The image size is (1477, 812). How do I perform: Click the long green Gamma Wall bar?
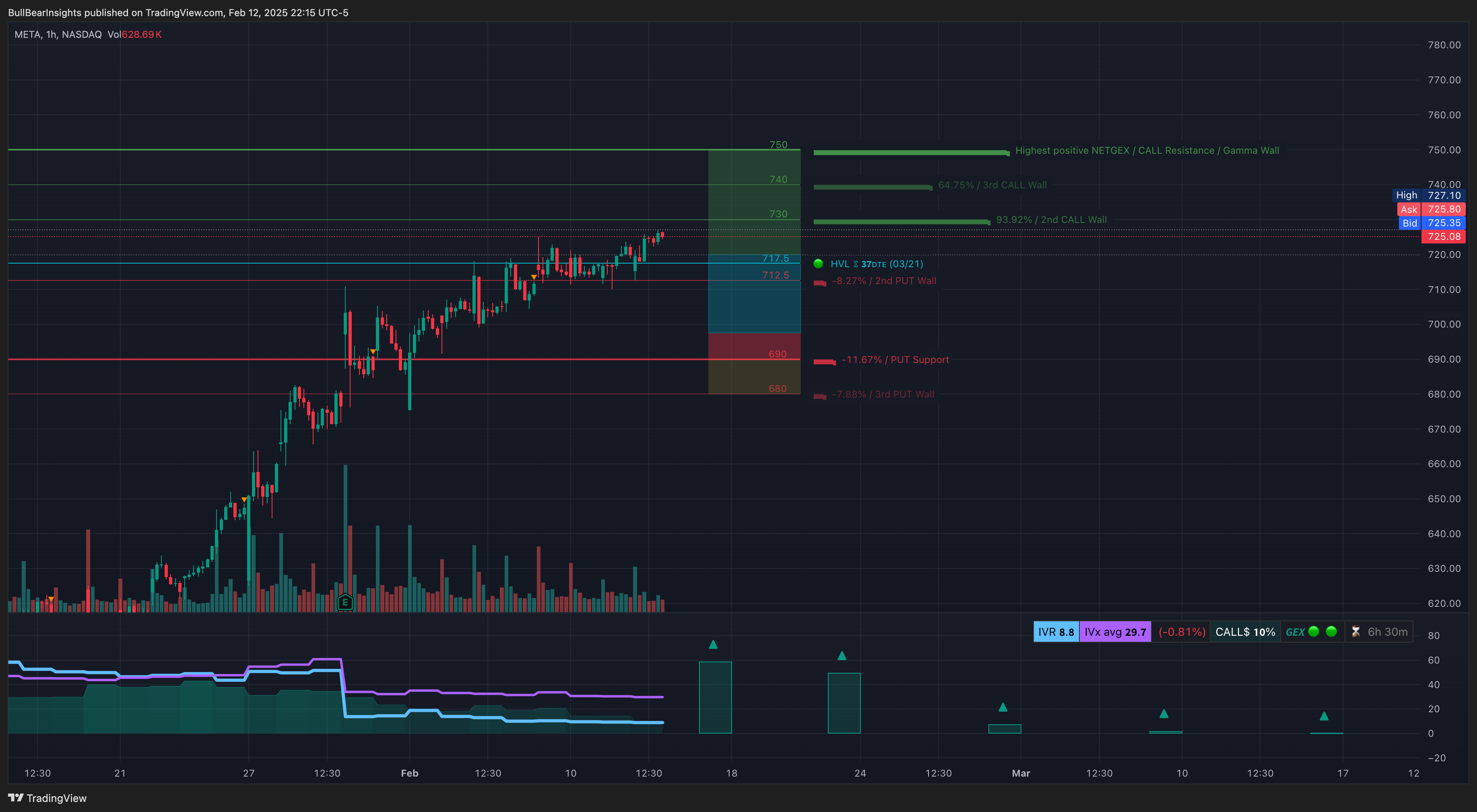click(911, 153)
